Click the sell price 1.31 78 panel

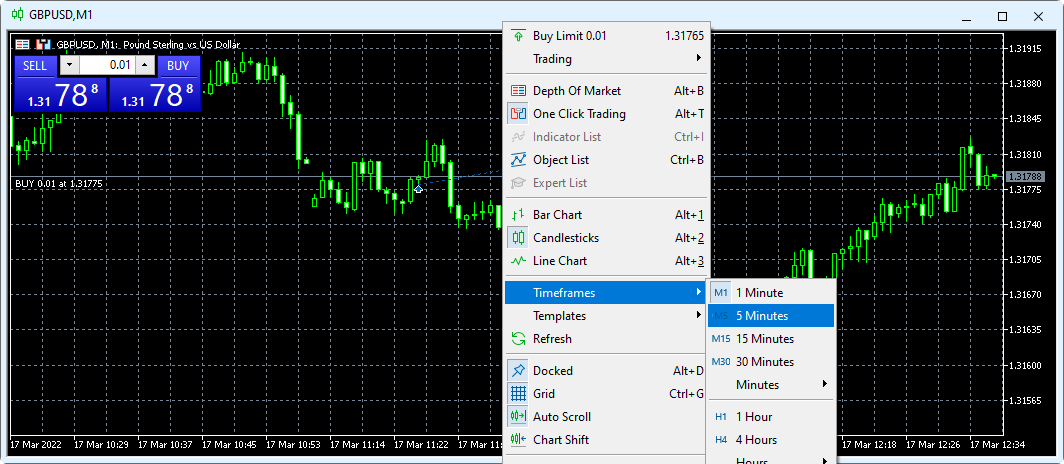click(61, 95)
